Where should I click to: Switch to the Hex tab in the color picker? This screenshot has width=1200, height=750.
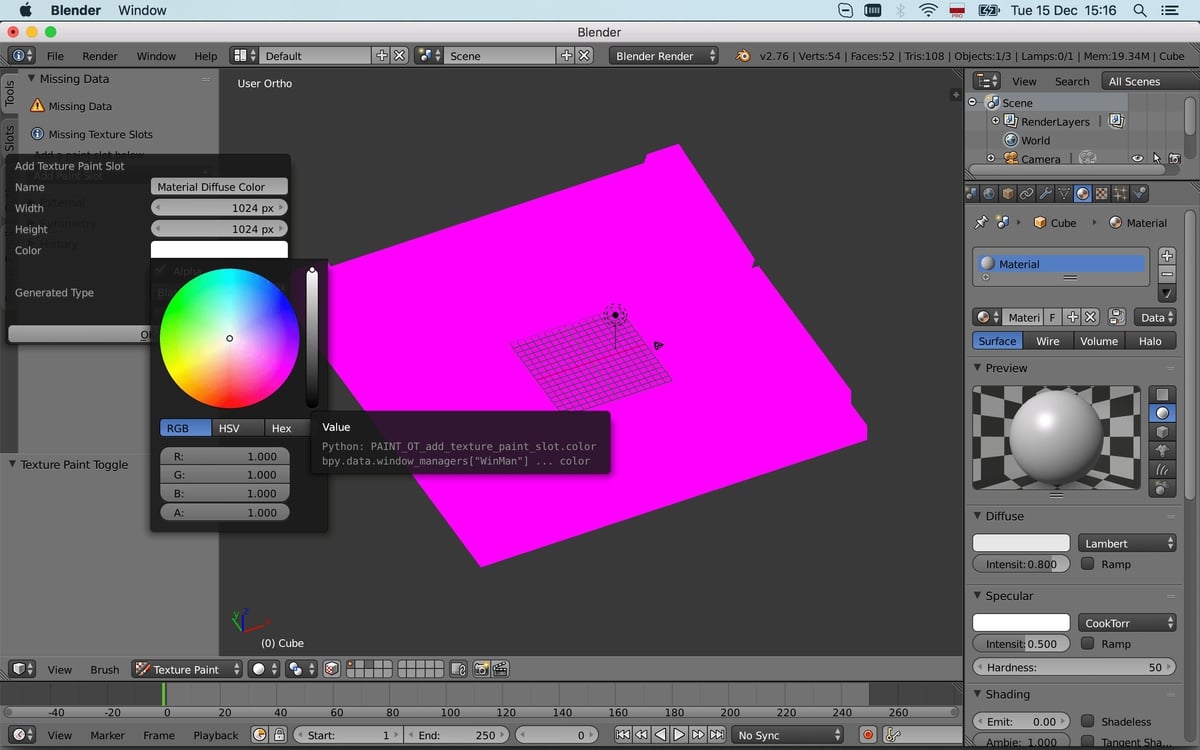pos(282,427)
